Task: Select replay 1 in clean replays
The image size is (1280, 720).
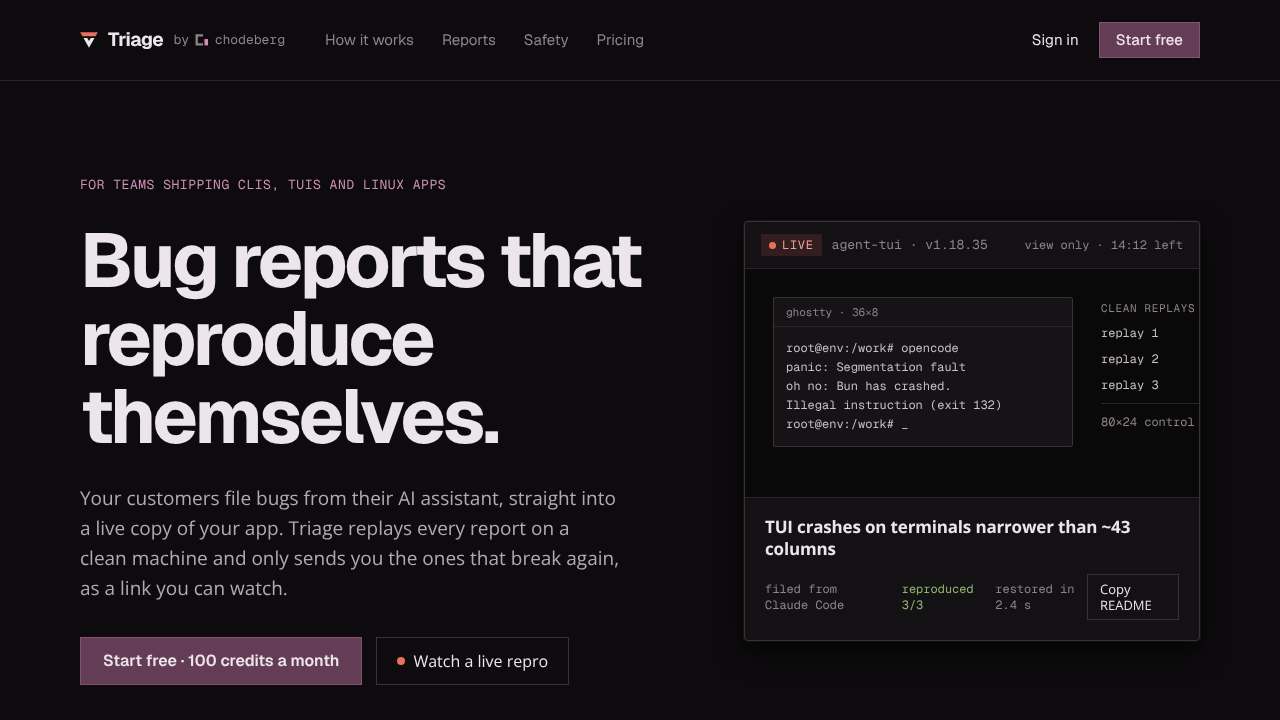Action: [1130, 333]
